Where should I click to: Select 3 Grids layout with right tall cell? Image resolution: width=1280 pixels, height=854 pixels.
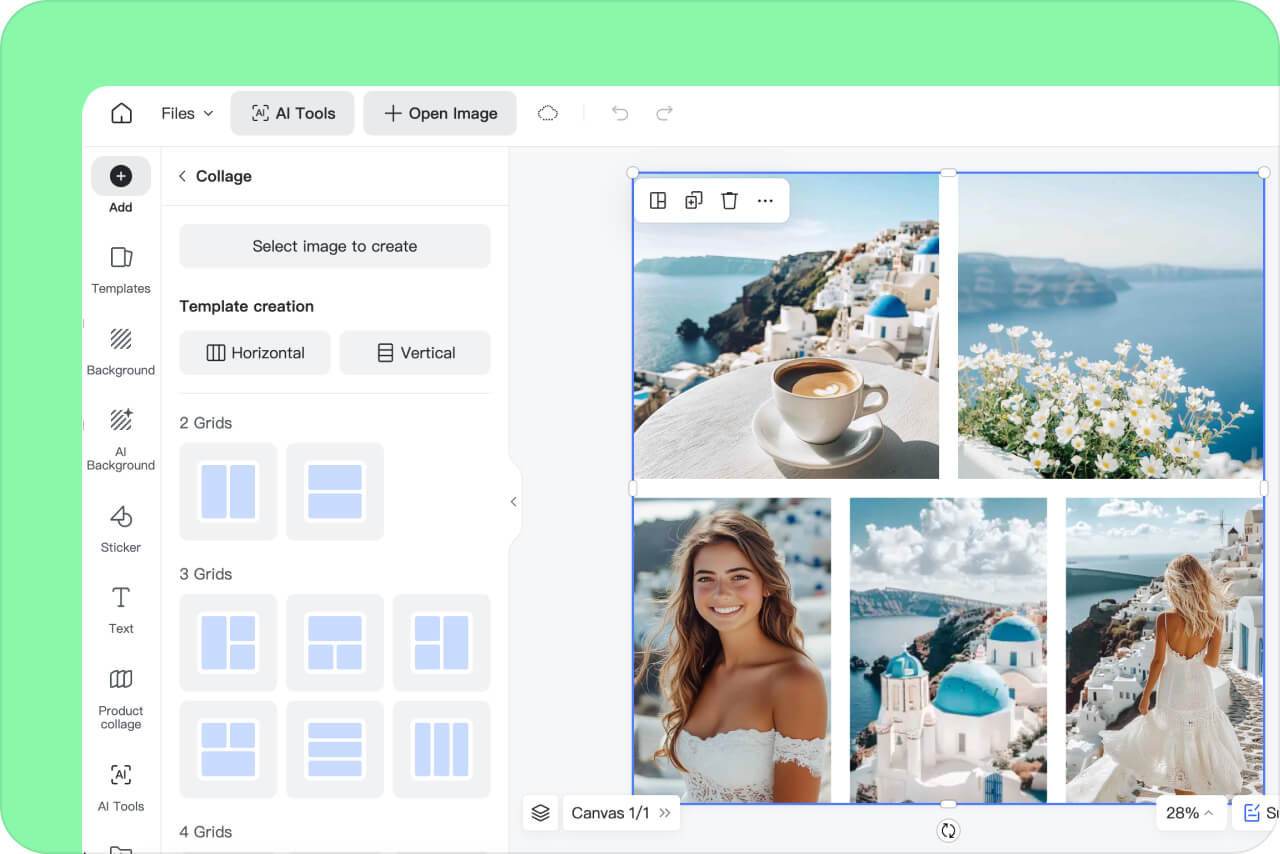point(442,643)
